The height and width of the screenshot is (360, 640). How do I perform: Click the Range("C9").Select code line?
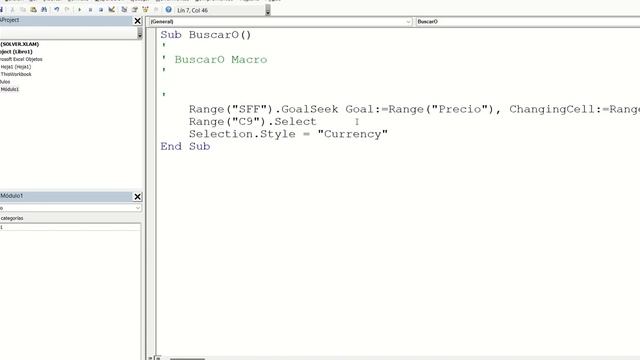click(252, 122)
